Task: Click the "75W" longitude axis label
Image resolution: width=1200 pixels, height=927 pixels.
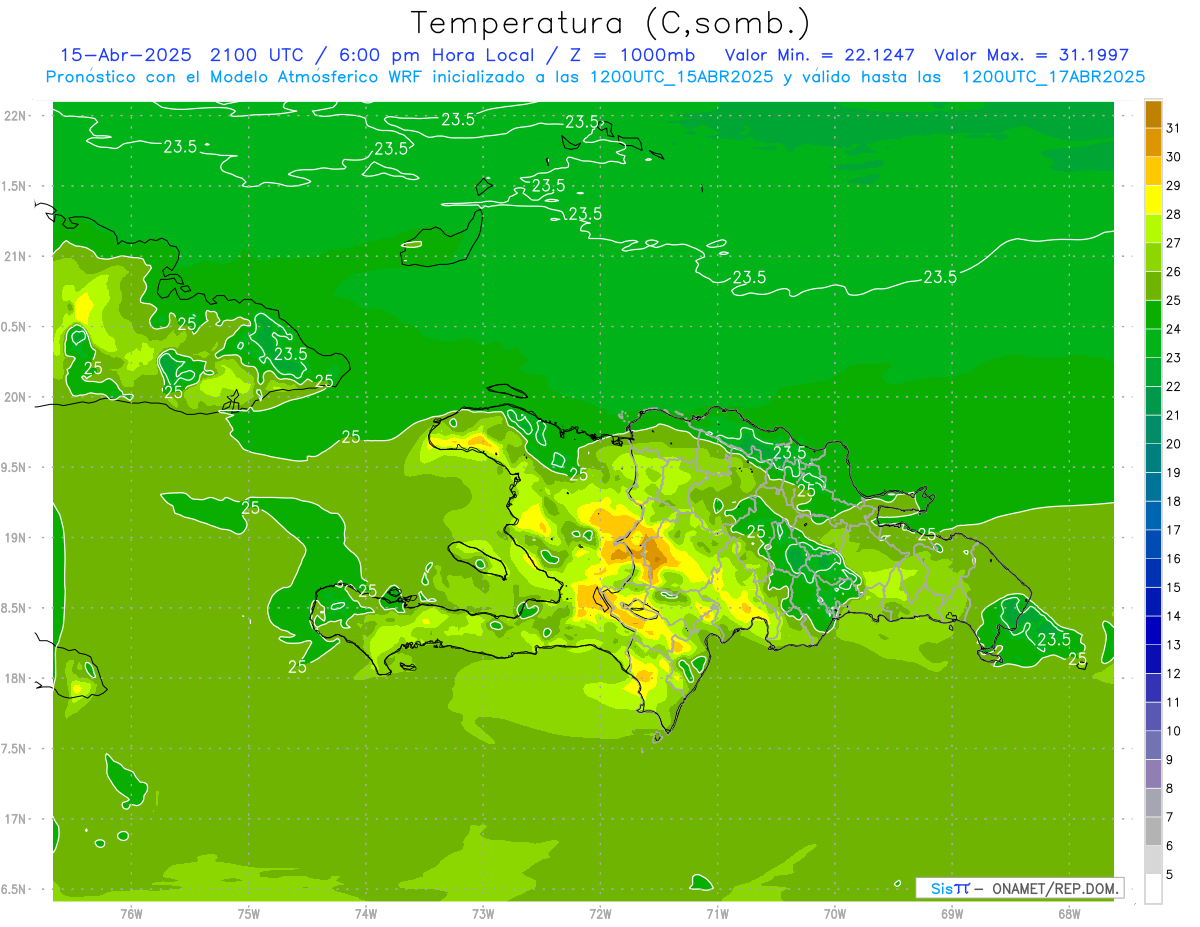Action: point(249,914)
